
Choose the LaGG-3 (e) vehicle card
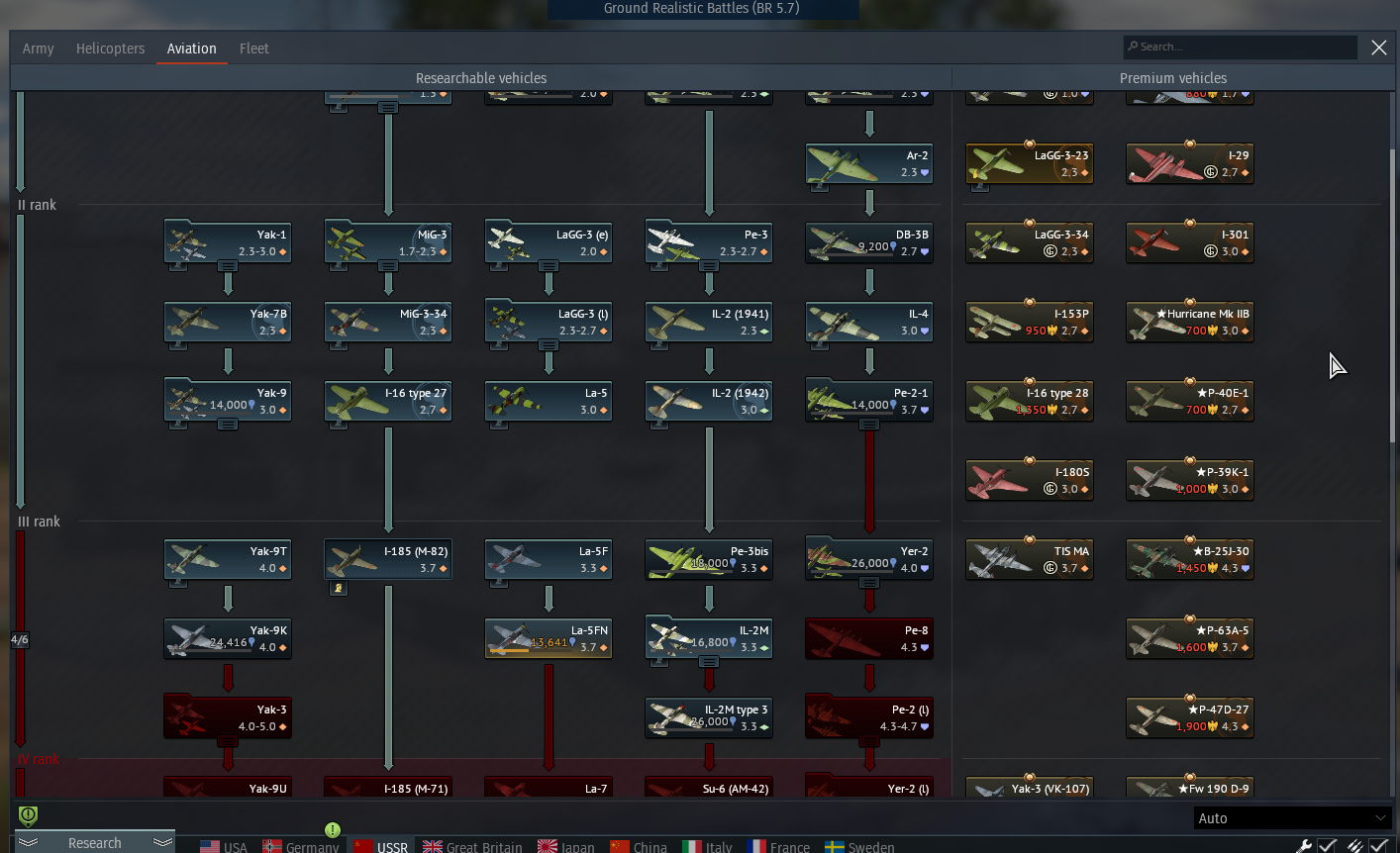pyautogui.click(x=549, y=242)
